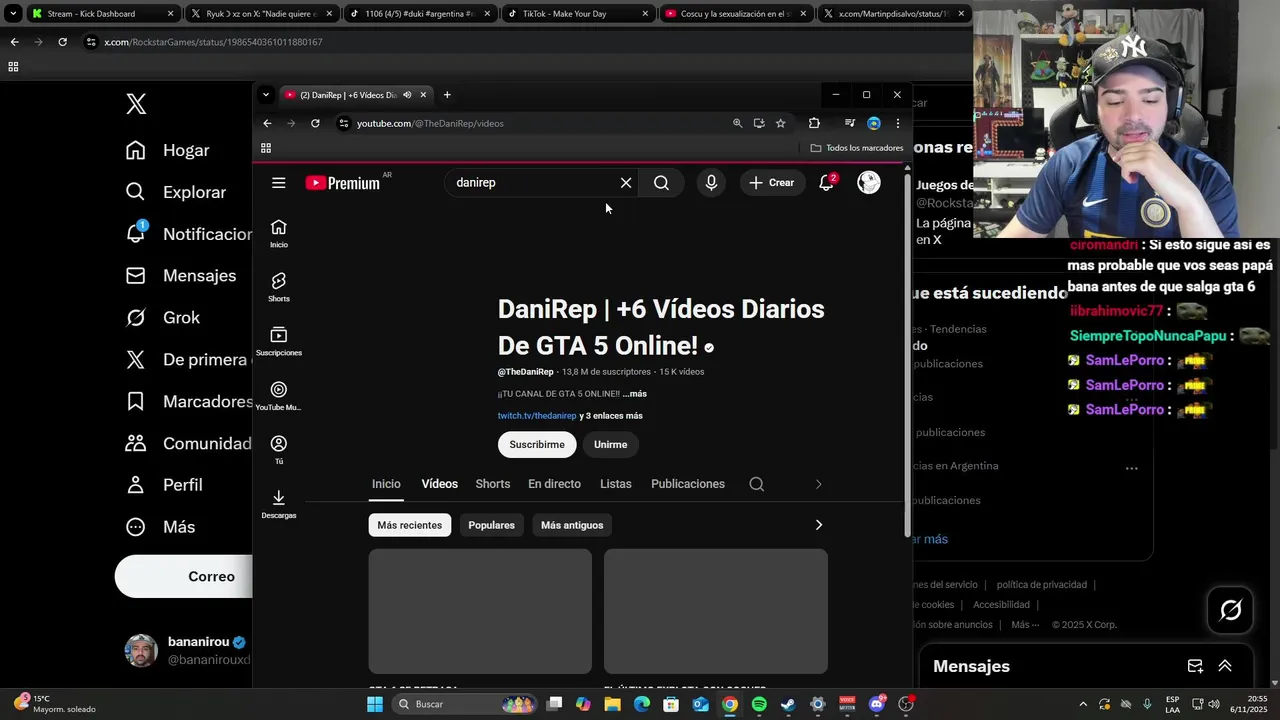Open Shorts in YouTube sidebar
The image size is (1280, 720).
pos(279,288)
